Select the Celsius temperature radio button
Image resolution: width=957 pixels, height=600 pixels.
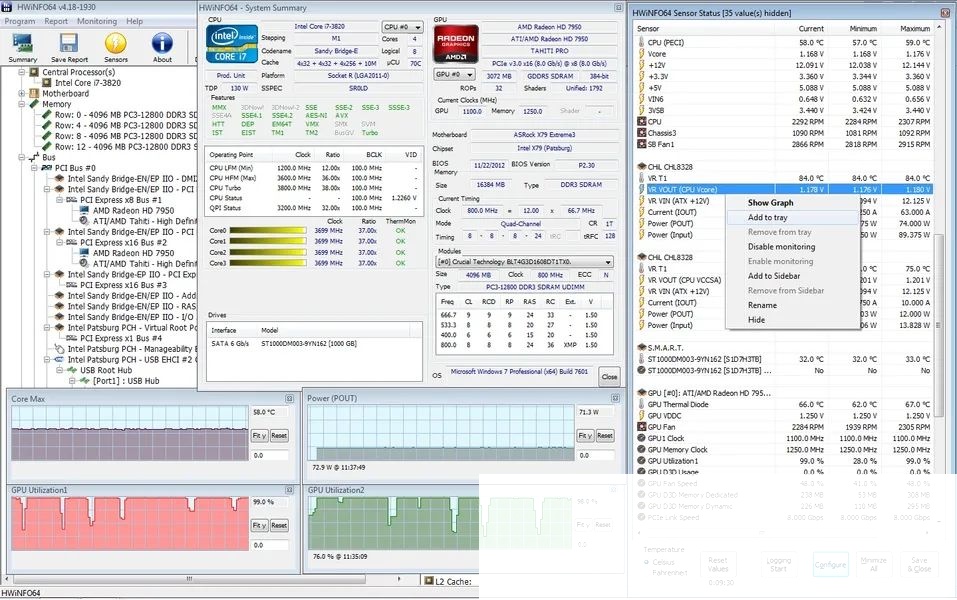pyautogui.click(x=646, y=562)
